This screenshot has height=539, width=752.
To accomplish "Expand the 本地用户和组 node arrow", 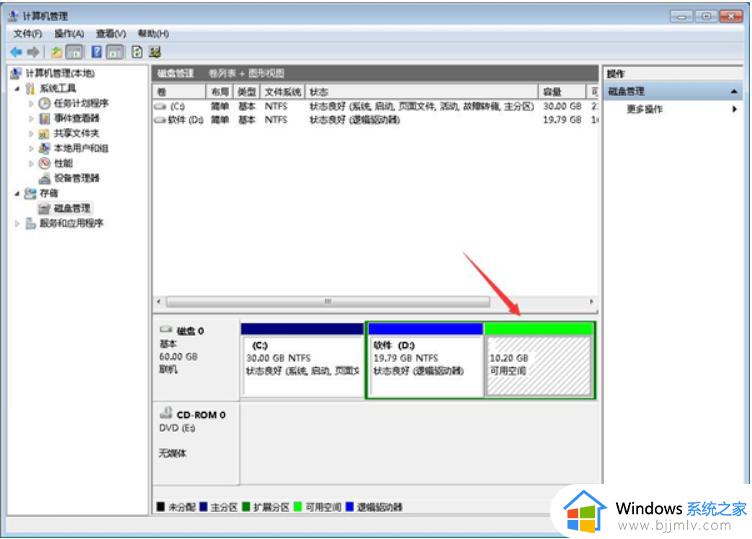I will click(31, 149).
